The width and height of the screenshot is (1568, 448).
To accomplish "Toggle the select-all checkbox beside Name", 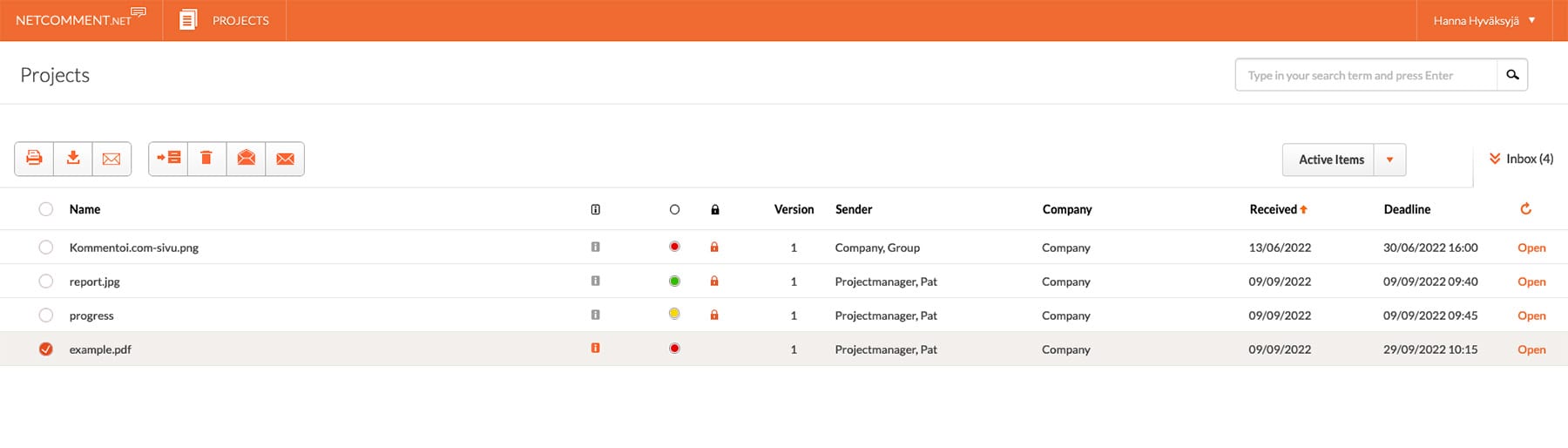I will [x=46, y=209].
